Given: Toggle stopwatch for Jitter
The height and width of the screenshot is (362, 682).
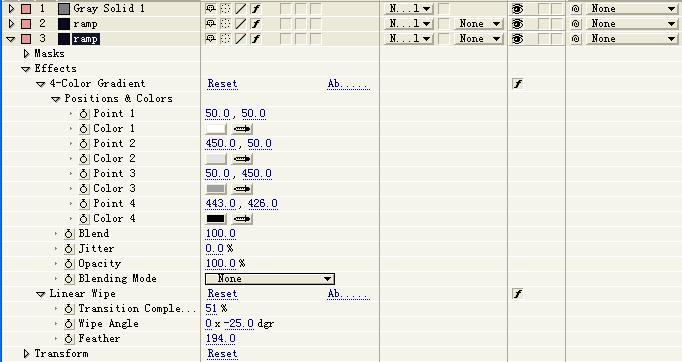Looking at the screenshot, I should click(69, 249).
